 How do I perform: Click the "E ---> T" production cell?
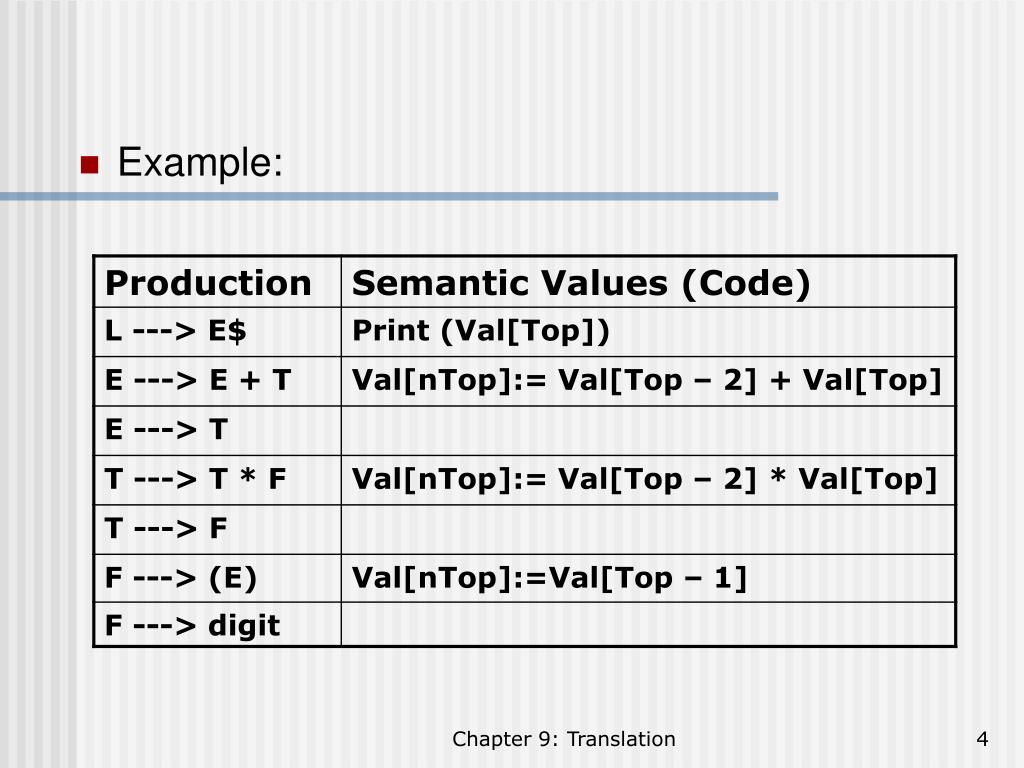[x=167, y=430]
